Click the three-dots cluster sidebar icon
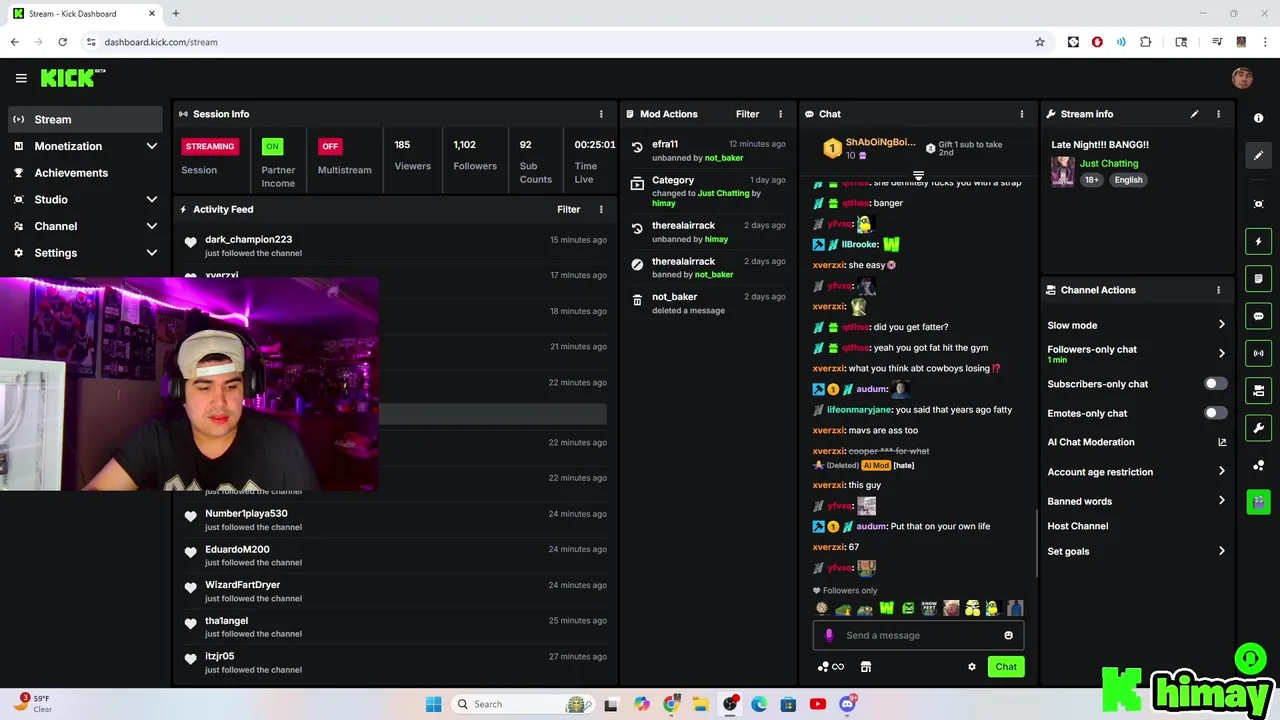Viewport: 1280px width, 720px height. click(1258, 466)
